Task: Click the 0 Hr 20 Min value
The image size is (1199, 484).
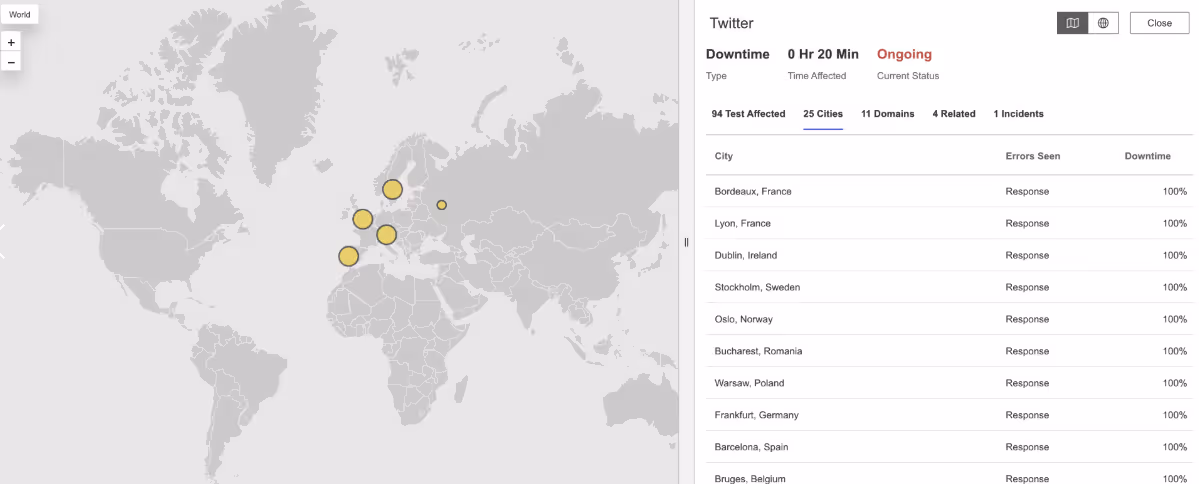Action: pyautogui.click(x=823, y=54)
